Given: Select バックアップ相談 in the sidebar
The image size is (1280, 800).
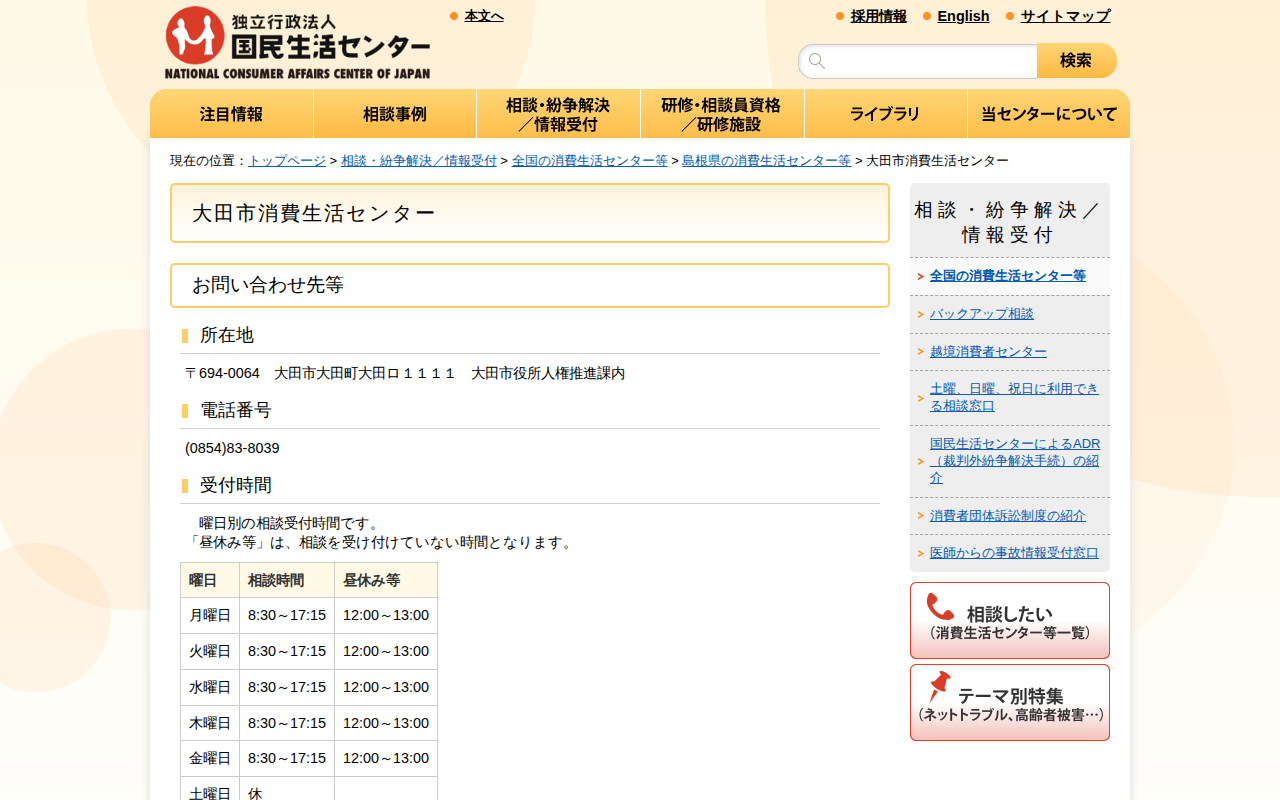Looking at the screenshot, I should point(981,314).
